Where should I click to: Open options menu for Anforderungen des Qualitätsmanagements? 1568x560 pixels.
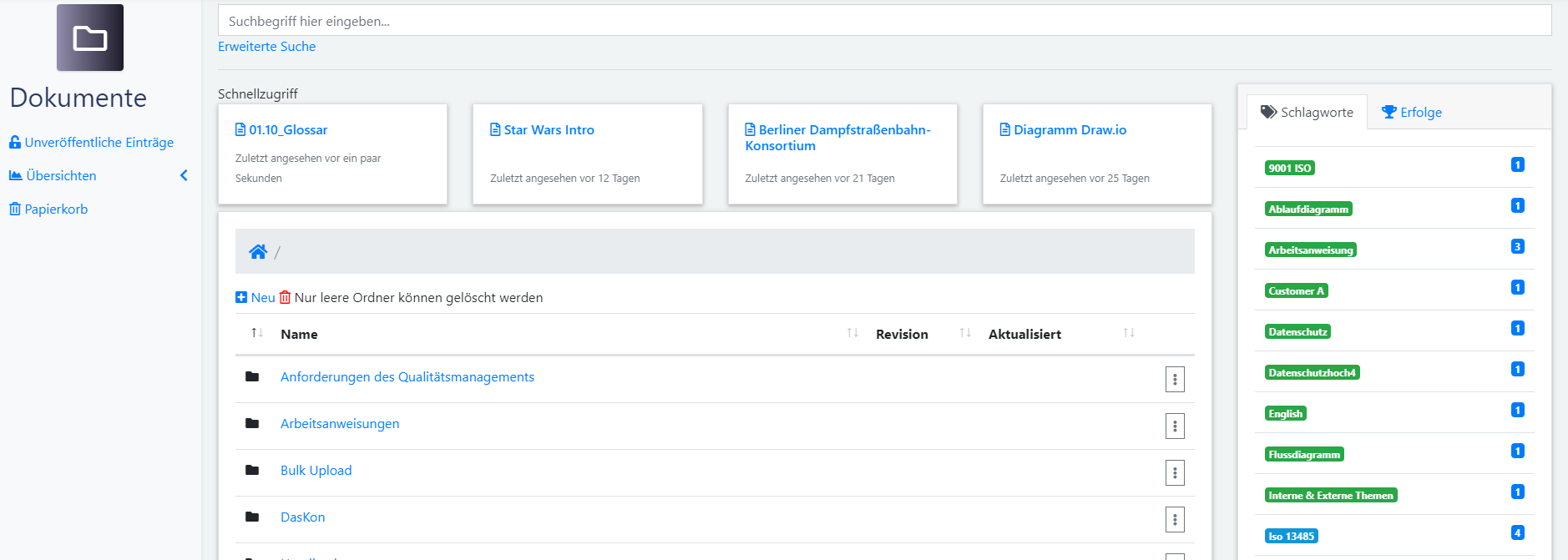[x=1175, y=380]
